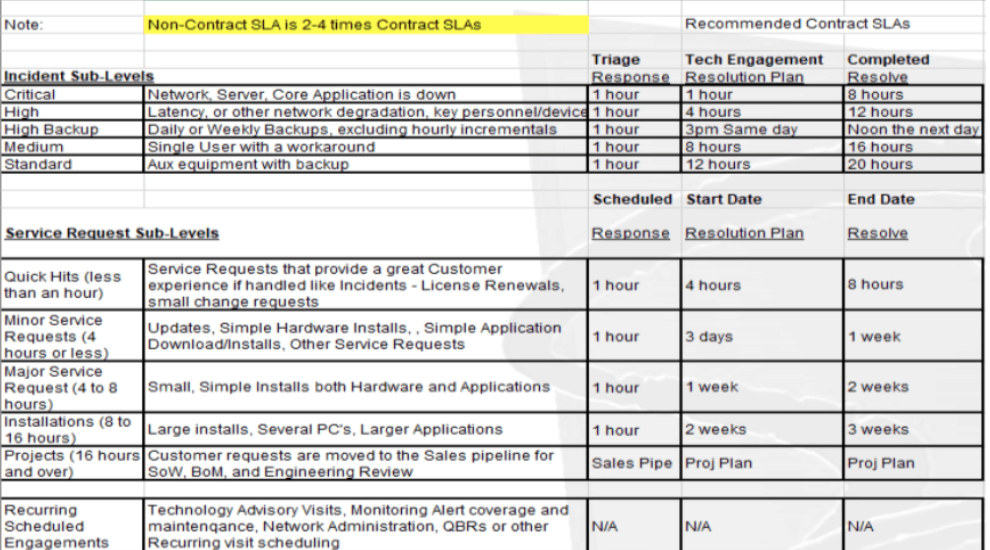Select the '20 hours' resolve cell

point(912,164)
